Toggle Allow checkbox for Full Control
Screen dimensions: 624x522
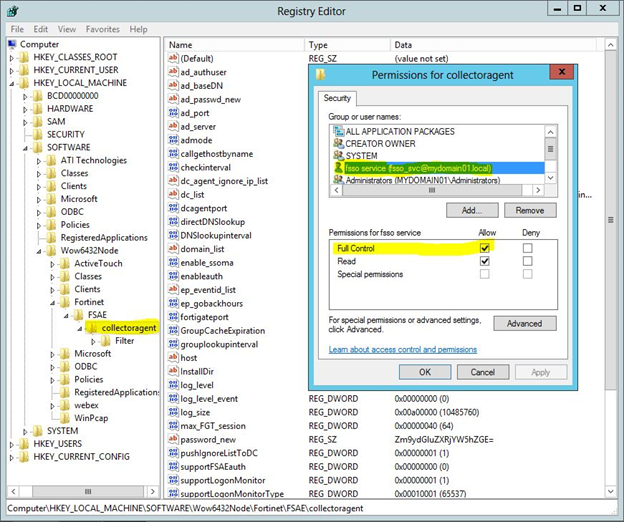tap(485, 247)
